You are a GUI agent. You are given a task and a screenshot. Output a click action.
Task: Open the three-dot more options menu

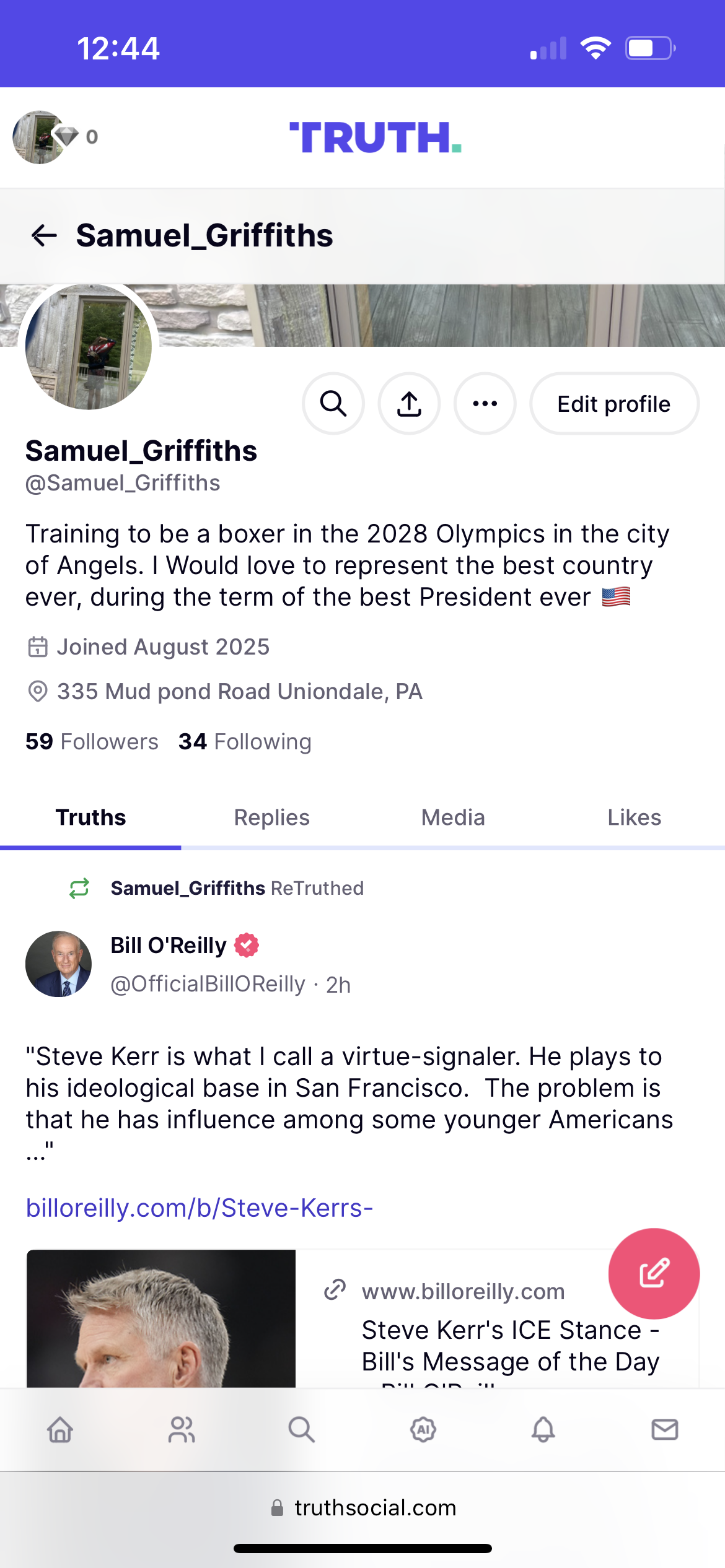[485, 404]
